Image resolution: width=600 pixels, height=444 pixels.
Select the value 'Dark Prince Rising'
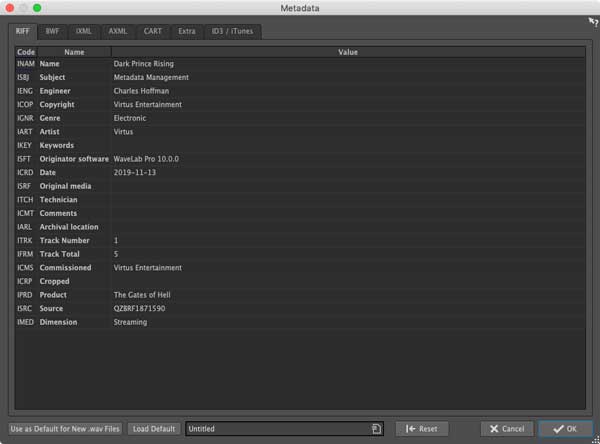coord(143,64)
